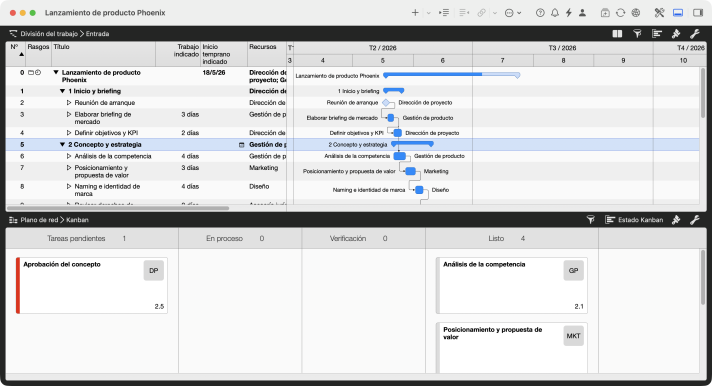
Task: Click the 'Reunión de arranque' milestone diamond
Action: coord(386,103)
